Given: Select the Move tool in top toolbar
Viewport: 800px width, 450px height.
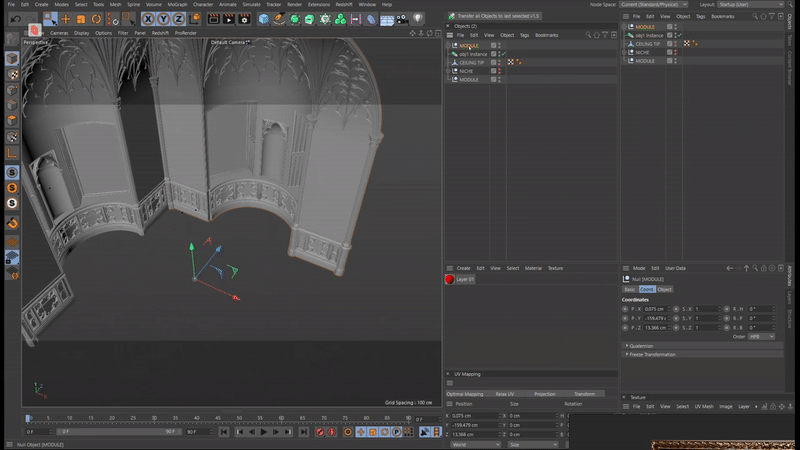Looking at the screenshot, I should pyautogui.click(x=66, y=19).
